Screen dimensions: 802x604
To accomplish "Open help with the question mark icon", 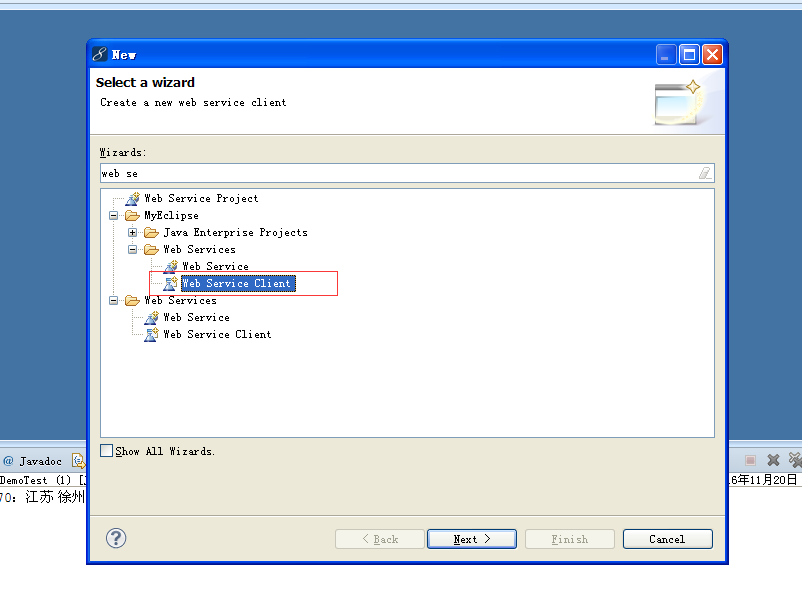I will (x=116, y=538).
